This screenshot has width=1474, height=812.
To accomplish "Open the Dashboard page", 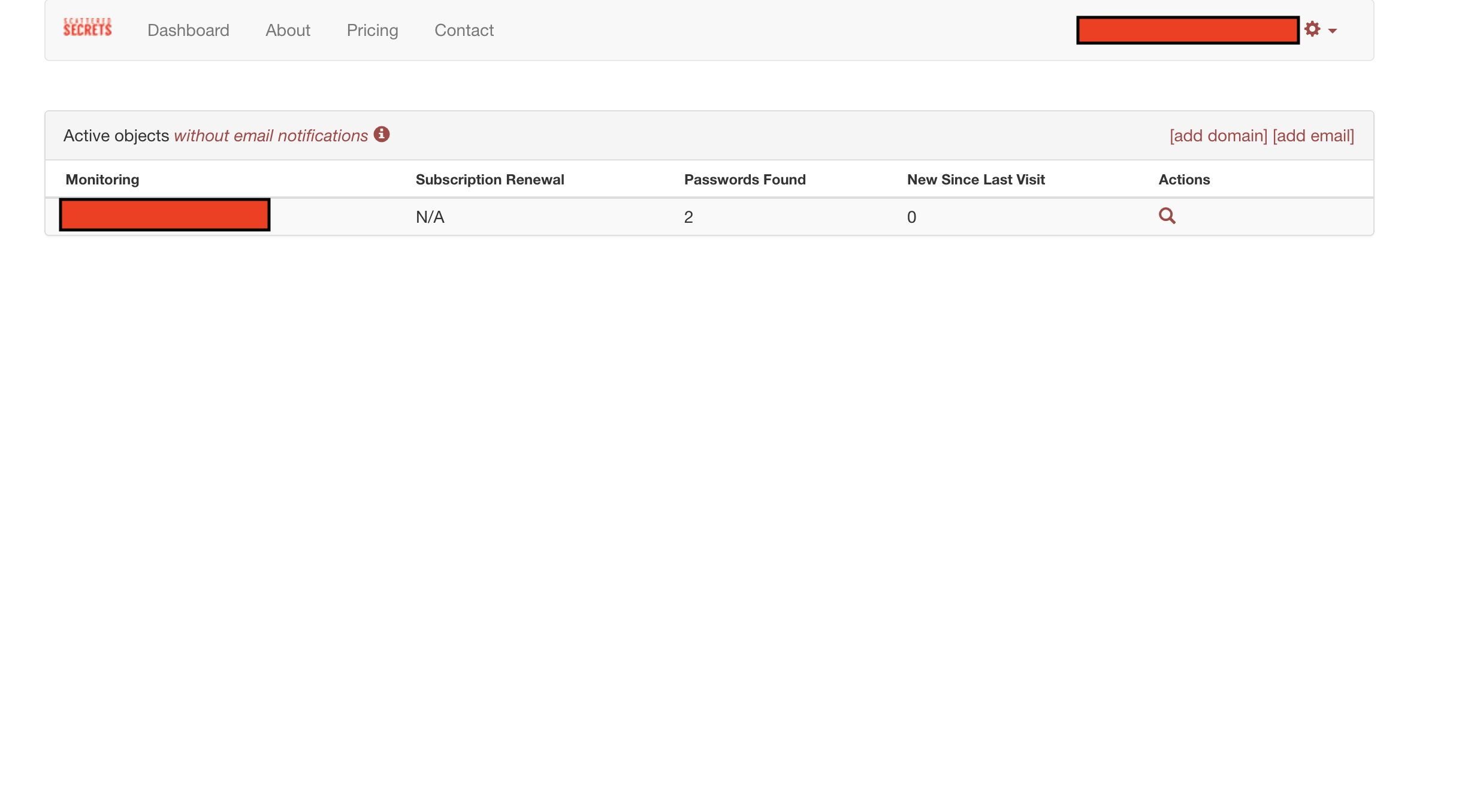I will tap(188, 30).
